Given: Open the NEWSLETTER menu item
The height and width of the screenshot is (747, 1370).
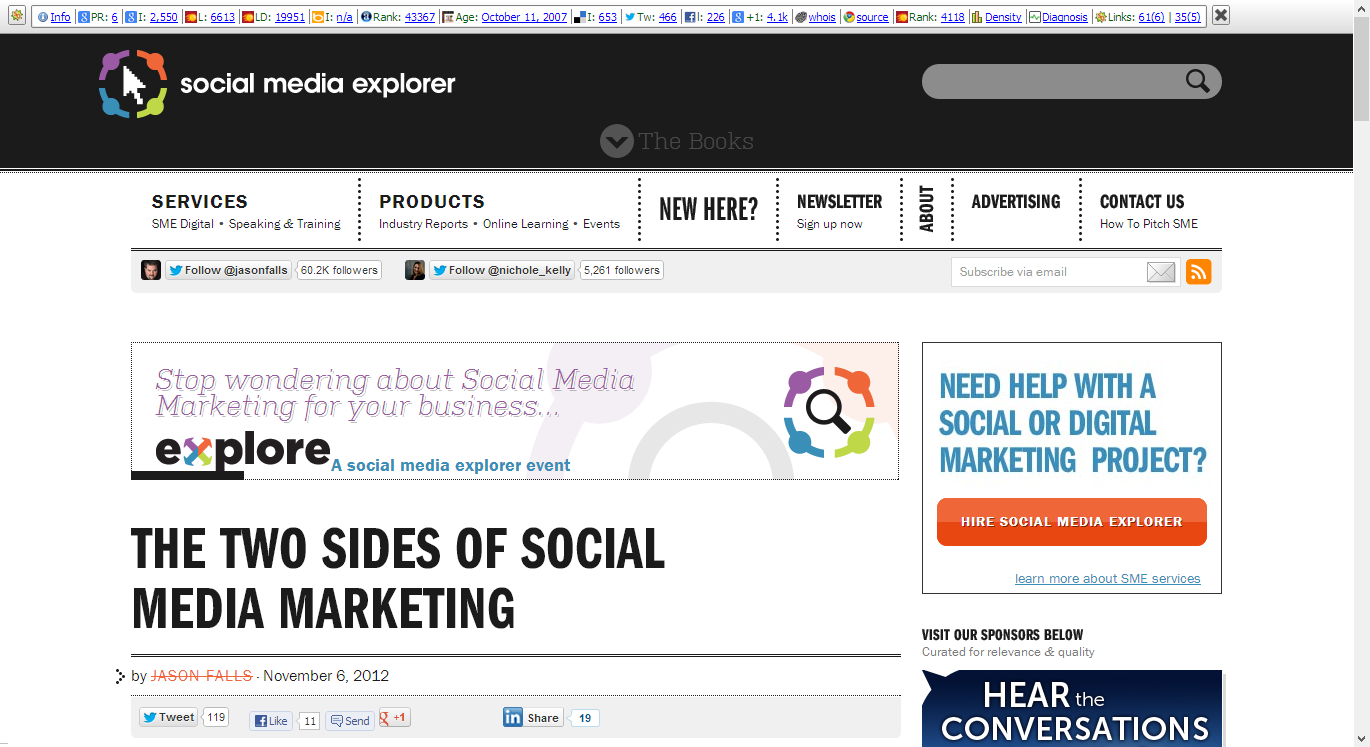Looking at the screenshot, I should pyautogui.click(x=839, y=201).
